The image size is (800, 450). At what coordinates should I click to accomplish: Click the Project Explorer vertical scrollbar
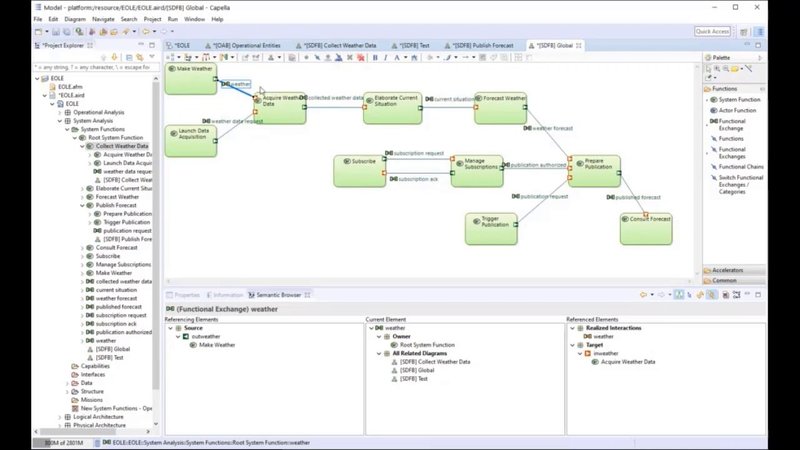point(156,250)
